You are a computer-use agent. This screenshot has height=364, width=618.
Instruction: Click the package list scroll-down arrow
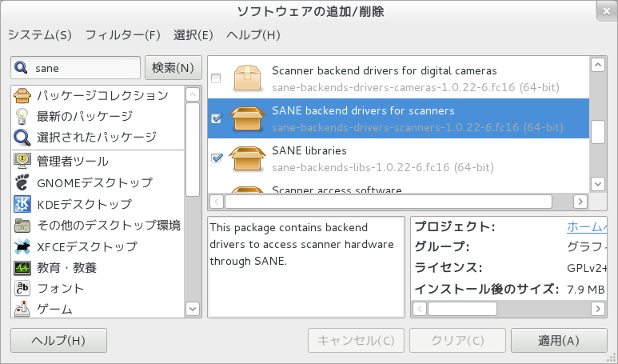(x=598, y=184)
